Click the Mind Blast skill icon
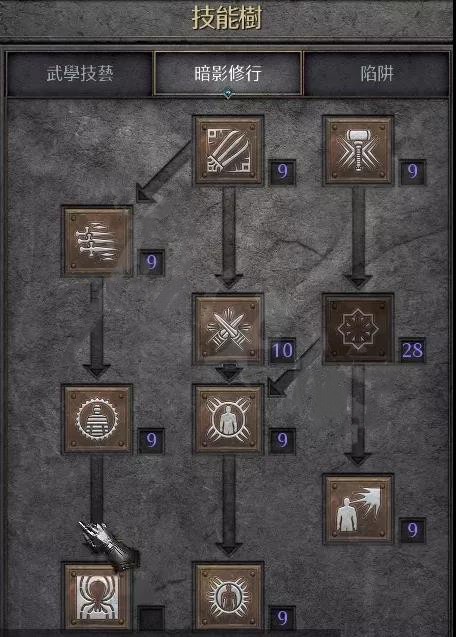456x637 pixels. coord(358,509)
